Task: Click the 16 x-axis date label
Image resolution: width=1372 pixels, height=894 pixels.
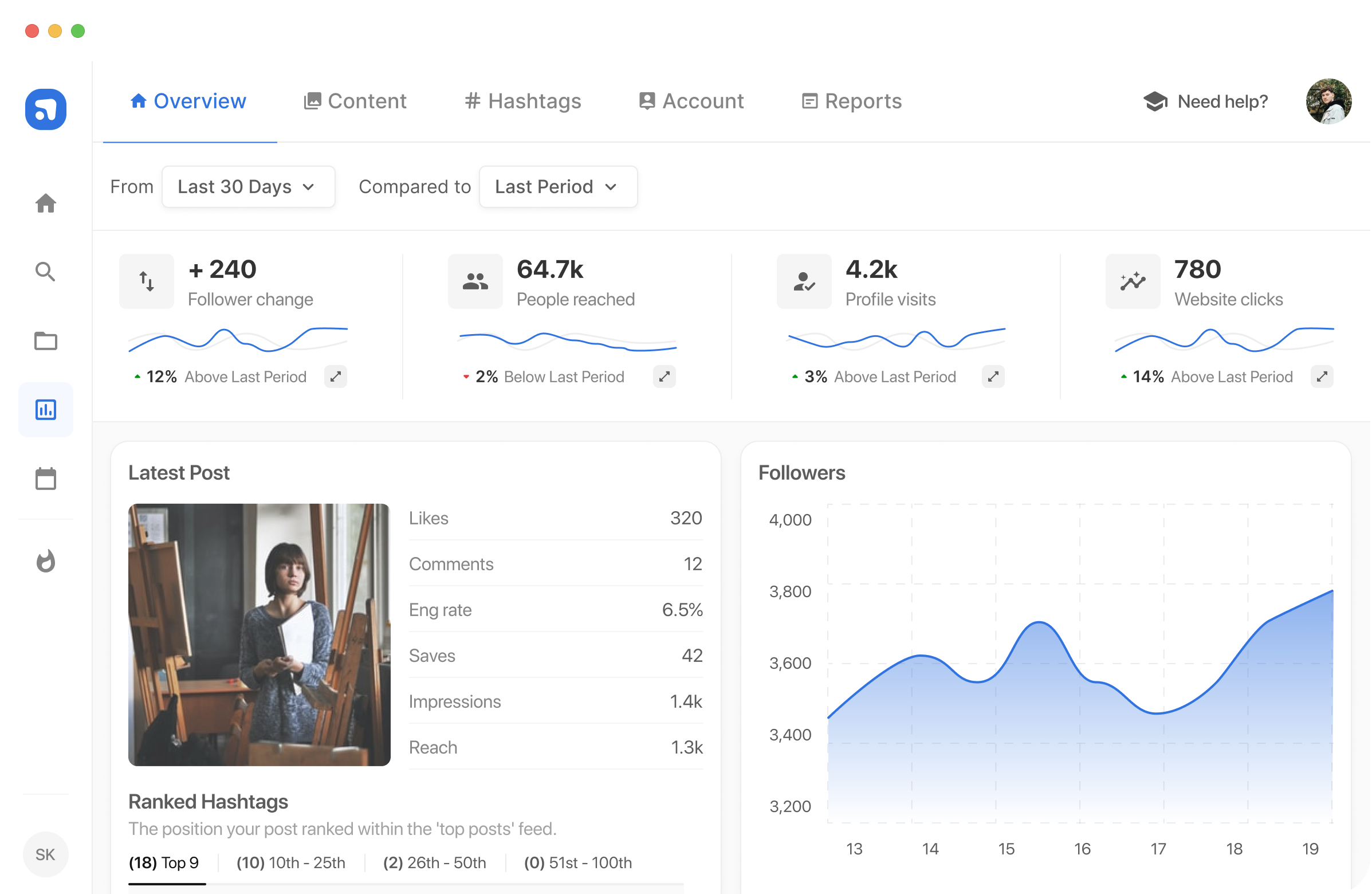Action: (1083, 850)
